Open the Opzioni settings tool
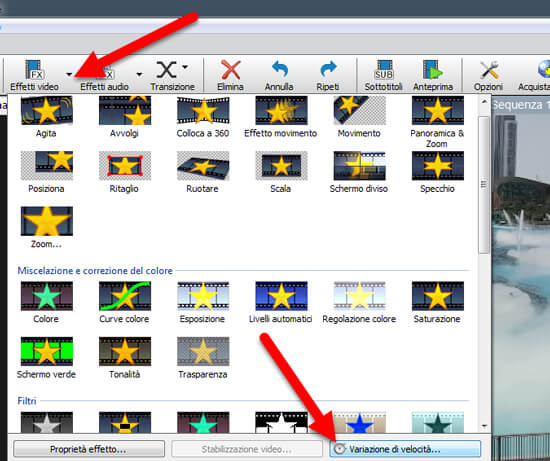 click(489, 75)
